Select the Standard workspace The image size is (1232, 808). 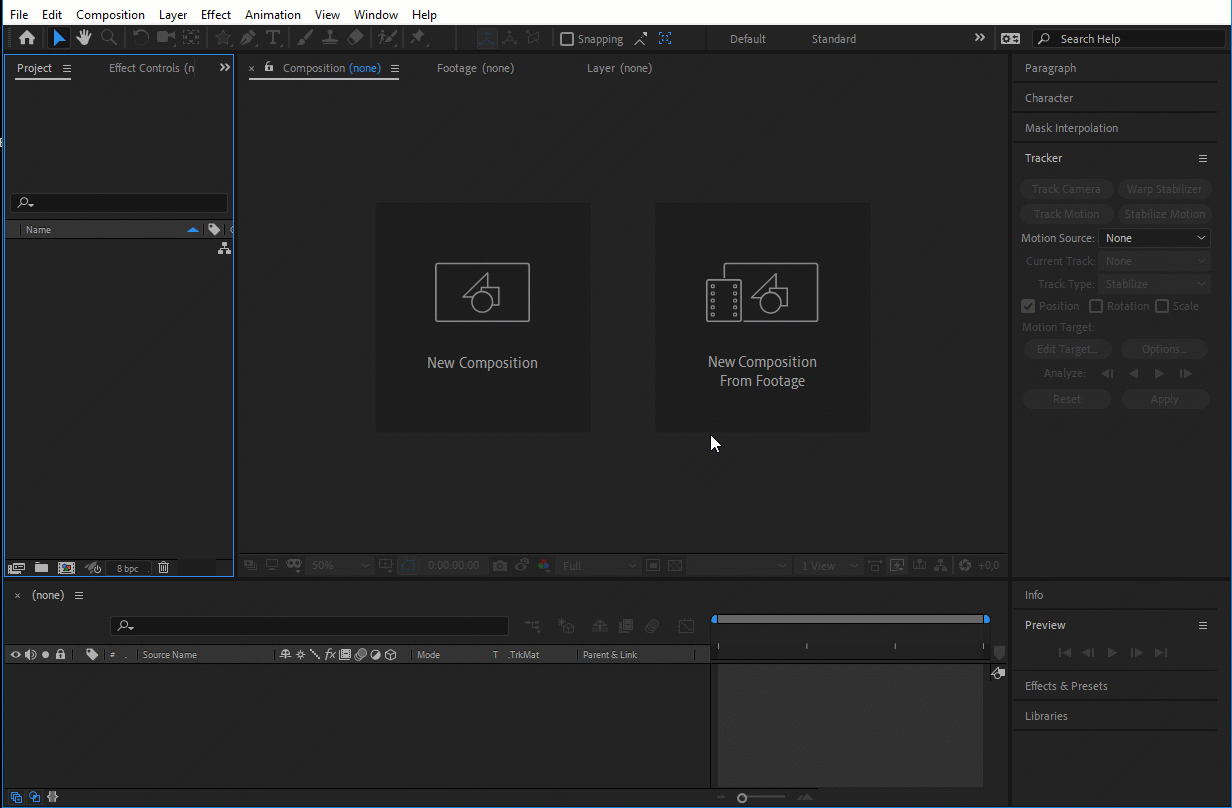coord(833,39)
